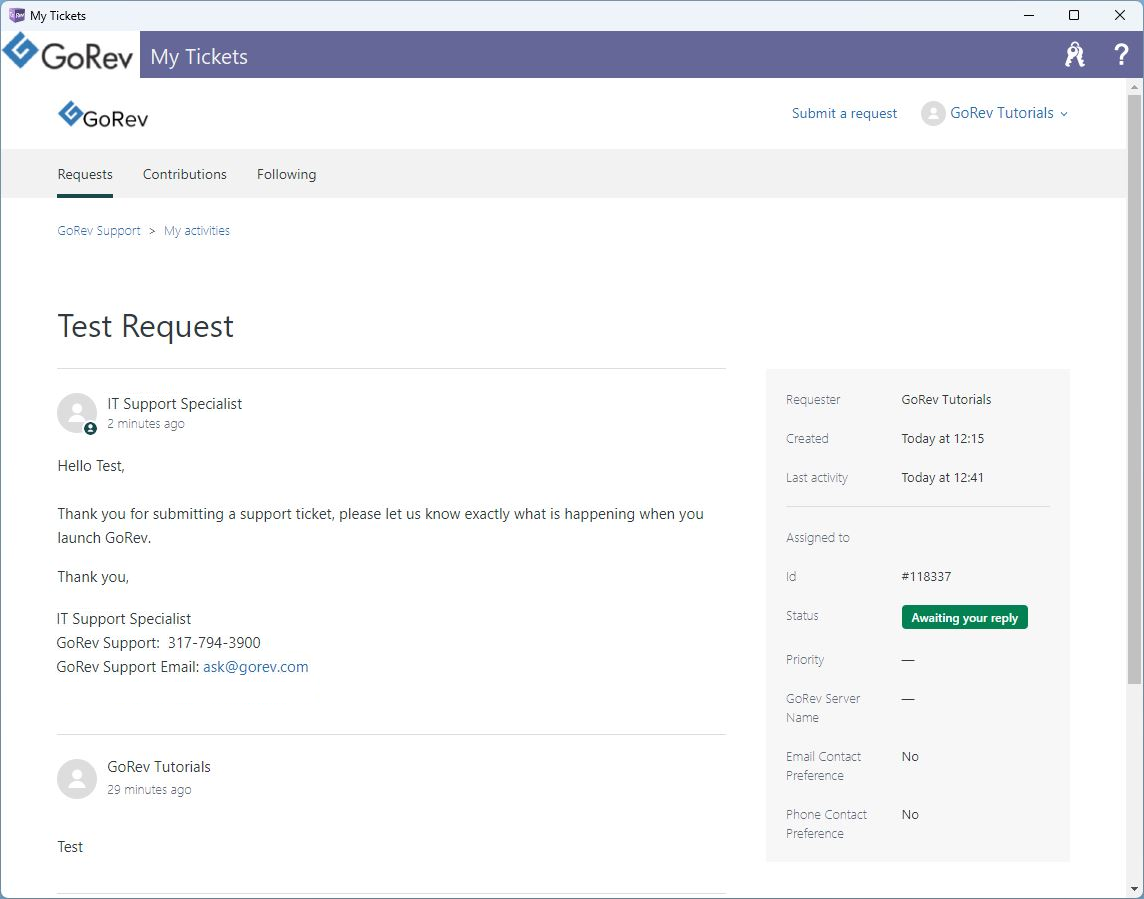Image resolution: width=1144 pixels, height=899 pixels.
Task: Click the Awaiting your reply status badge
Action: [x=965, y=617]
